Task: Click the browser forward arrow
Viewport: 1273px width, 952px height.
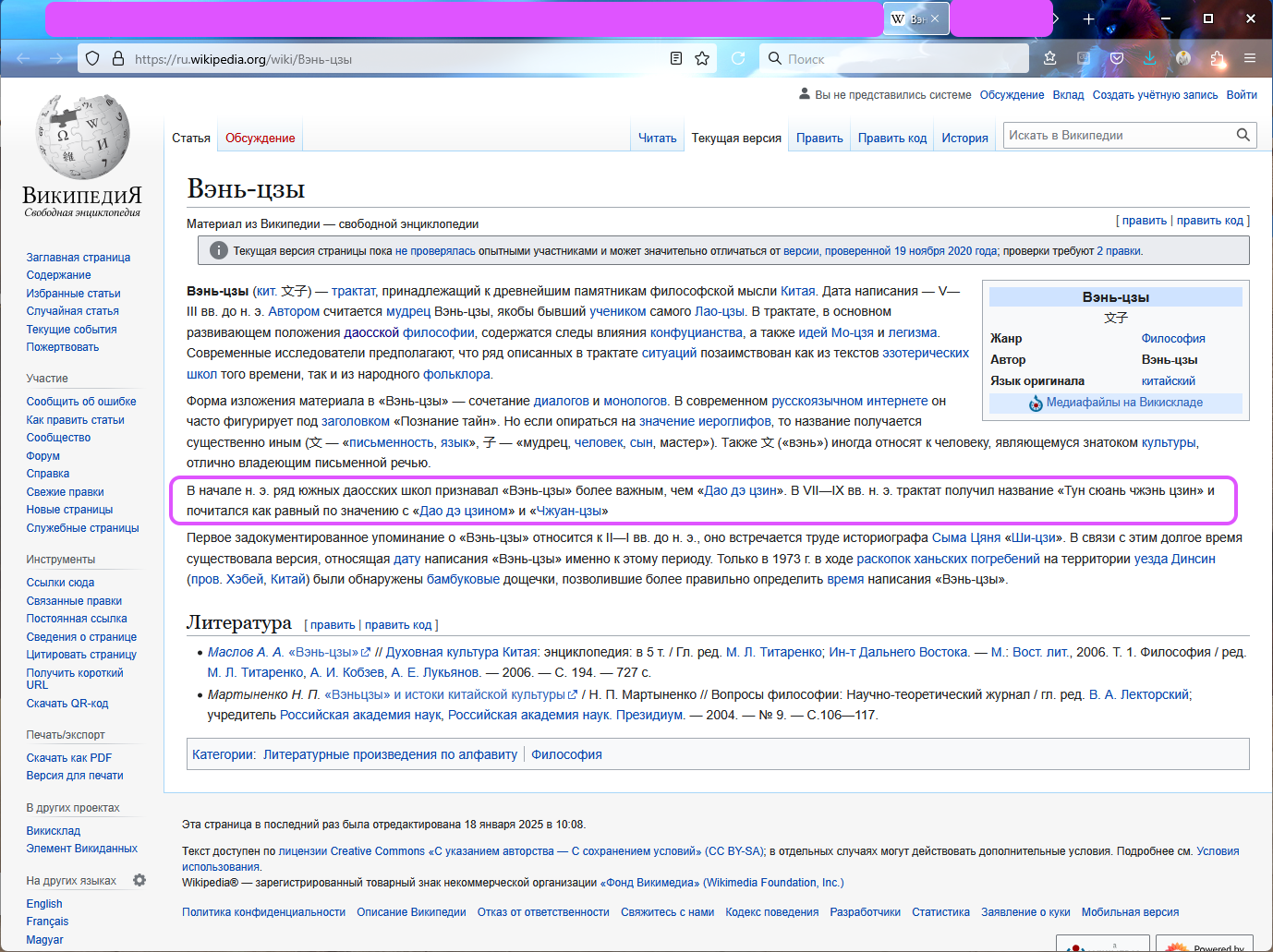Action: [56, 58]
